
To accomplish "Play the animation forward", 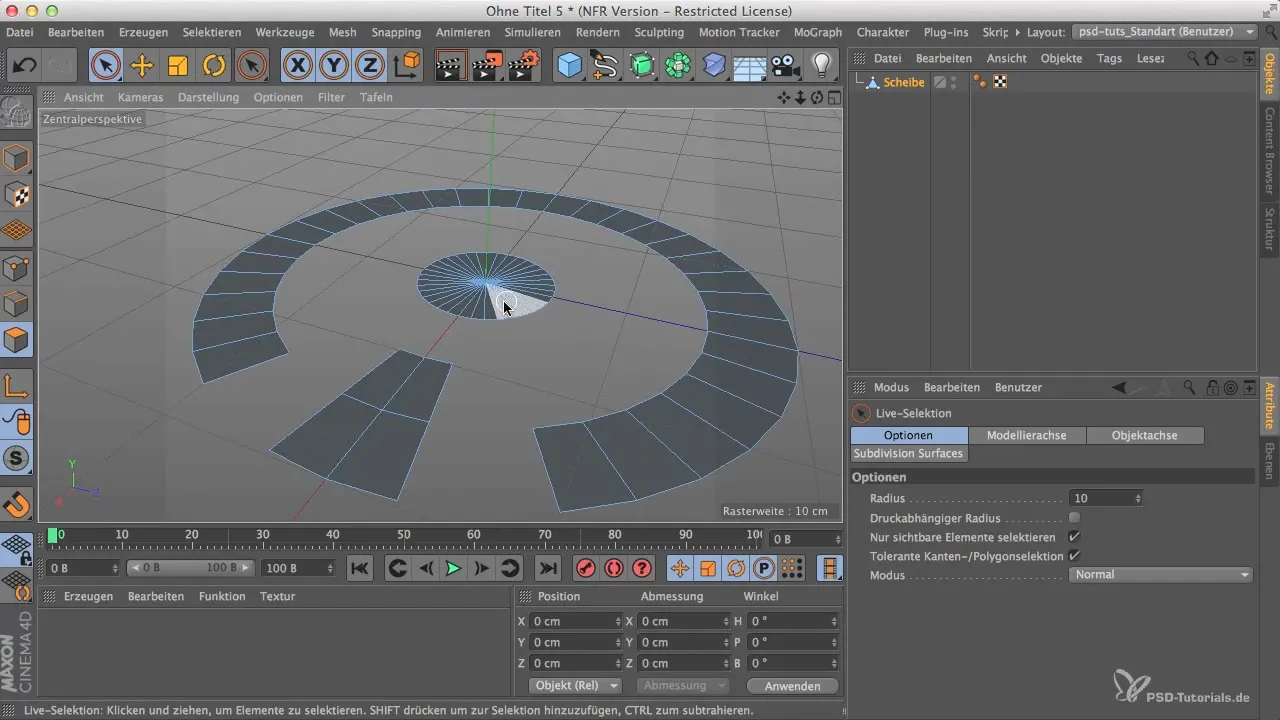I will [x=453, y=568].
